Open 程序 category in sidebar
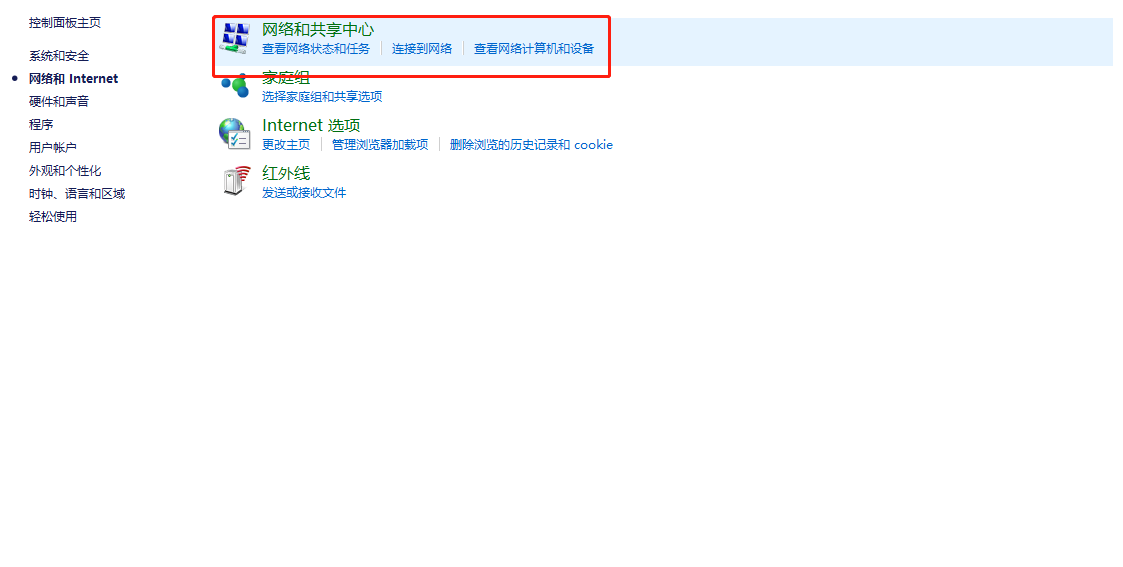1123x567 pixels. pos(41,125)
